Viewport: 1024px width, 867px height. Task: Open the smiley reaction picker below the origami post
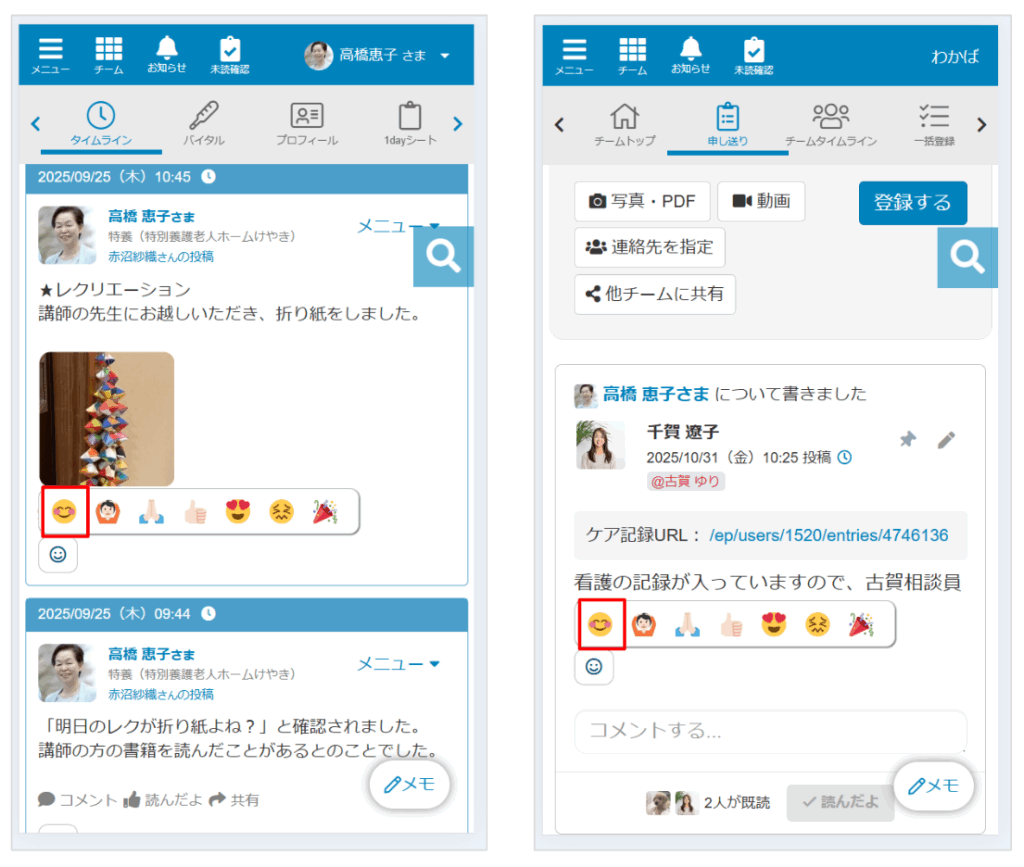click(57, 556)
